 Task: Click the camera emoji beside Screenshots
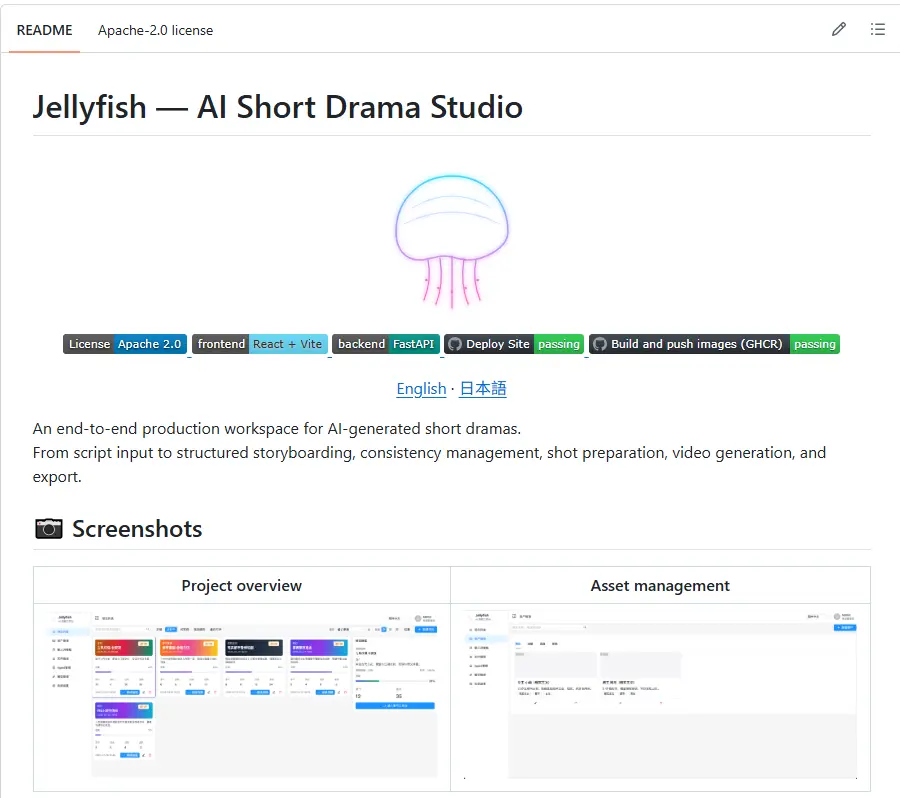(x=49, y=529)
